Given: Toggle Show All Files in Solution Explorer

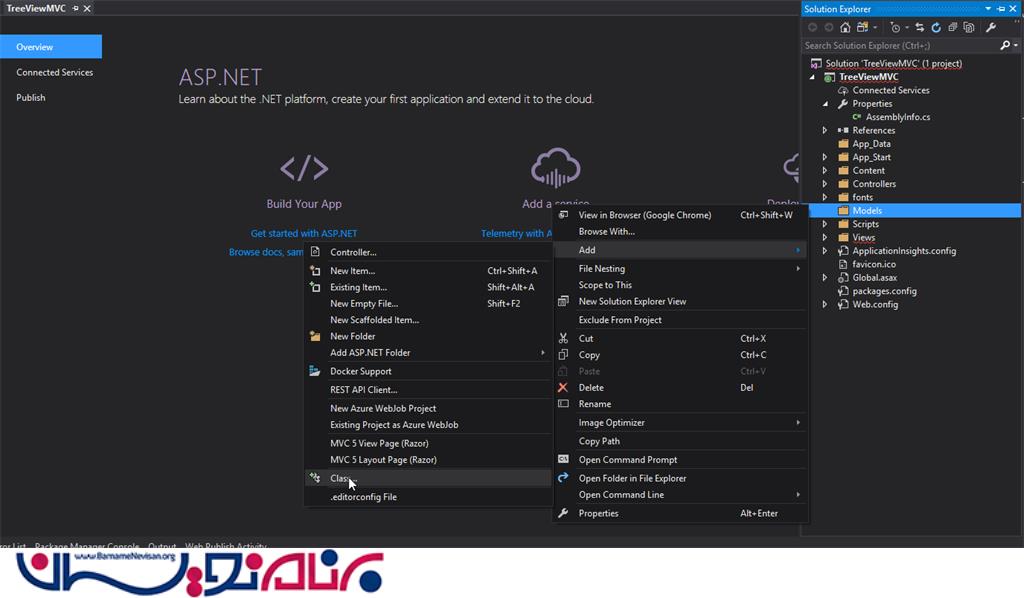Looking at the screenshot, I should tap(969, 27).
